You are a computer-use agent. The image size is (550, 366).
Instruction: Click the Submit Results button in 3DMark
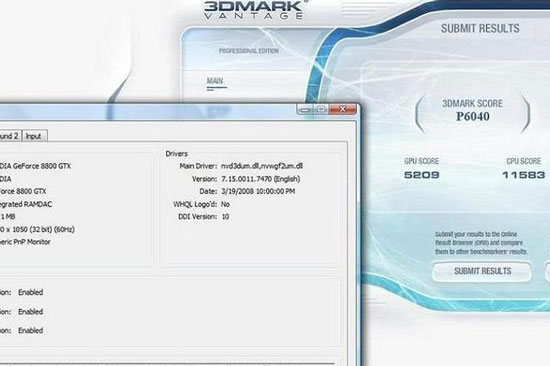tap(482, 271)
